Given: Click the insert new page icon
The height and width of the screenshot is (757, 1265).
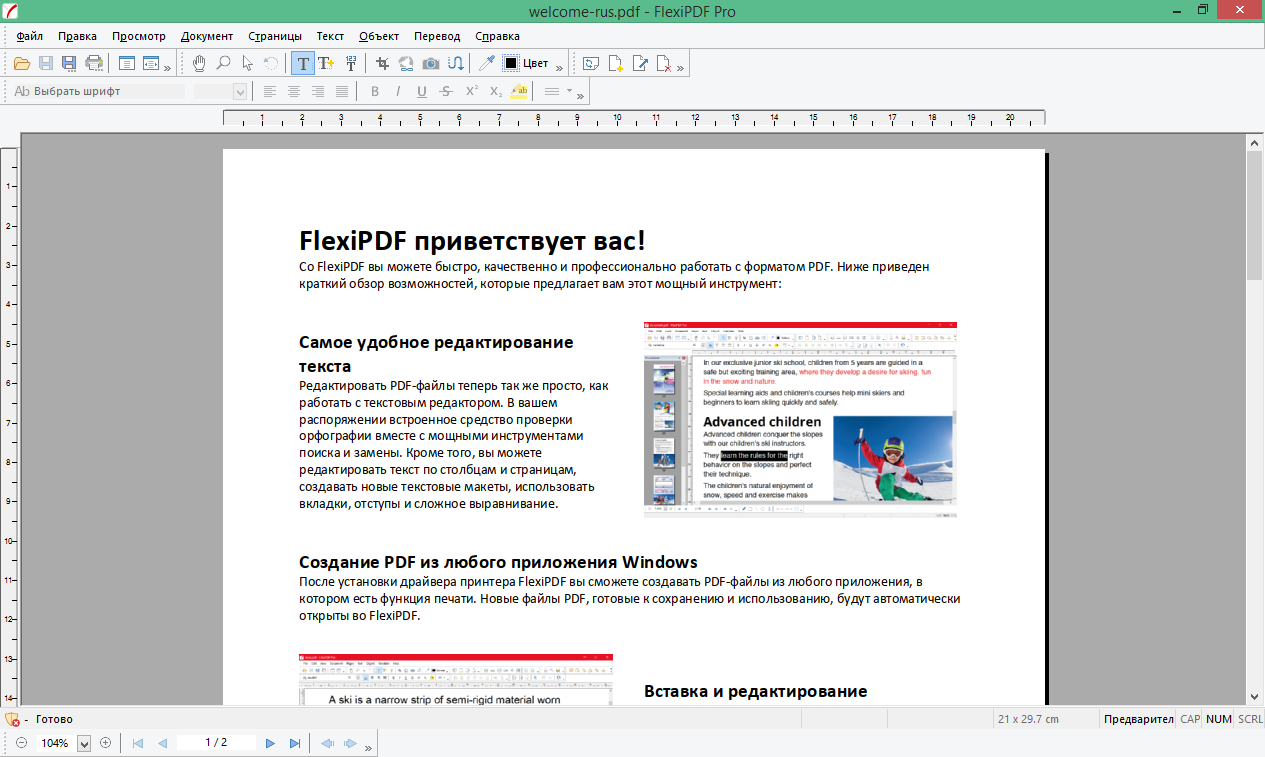Looking at the screenshot, I should pyautogui.click(x=615, y=63).
